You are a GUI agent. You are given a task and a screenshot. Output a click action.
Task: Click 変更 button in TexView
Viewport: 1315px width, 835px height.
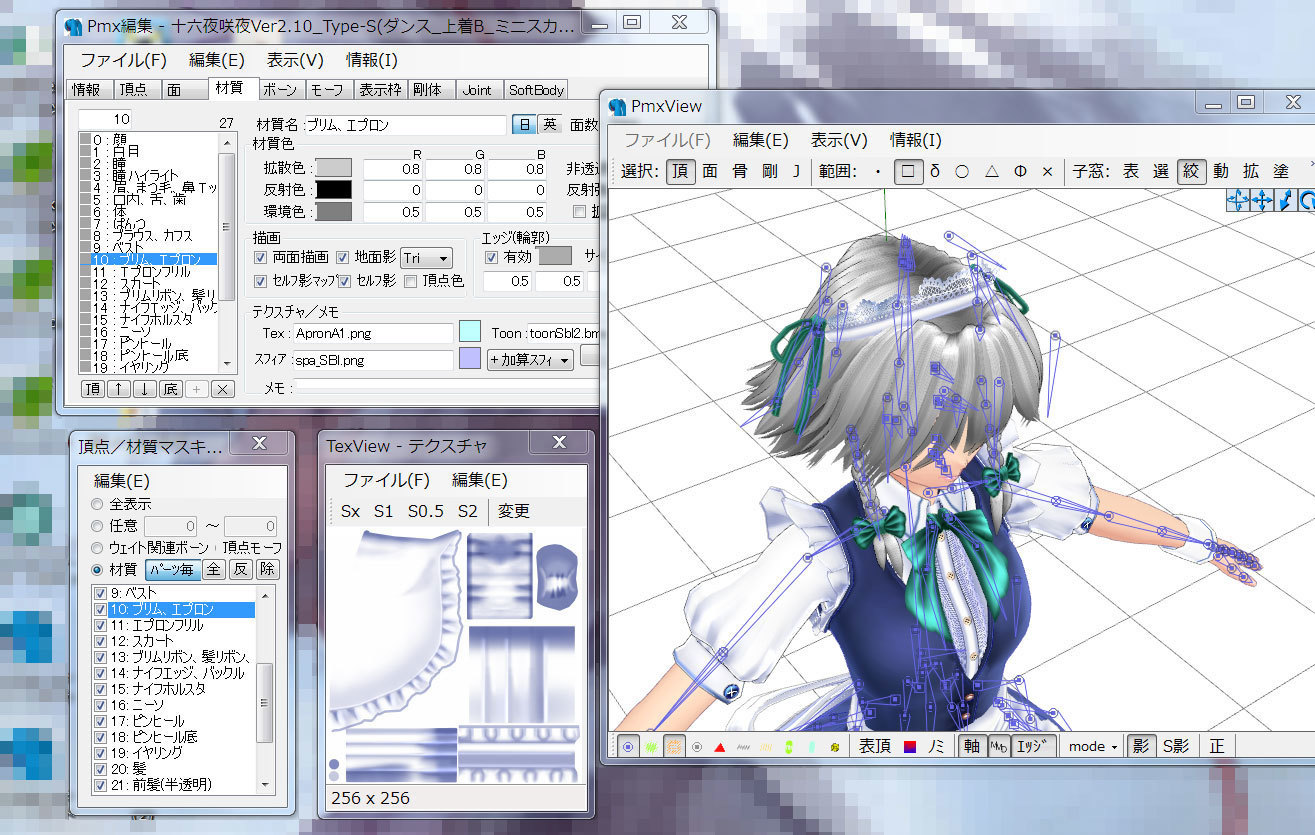tap(514, 511)
